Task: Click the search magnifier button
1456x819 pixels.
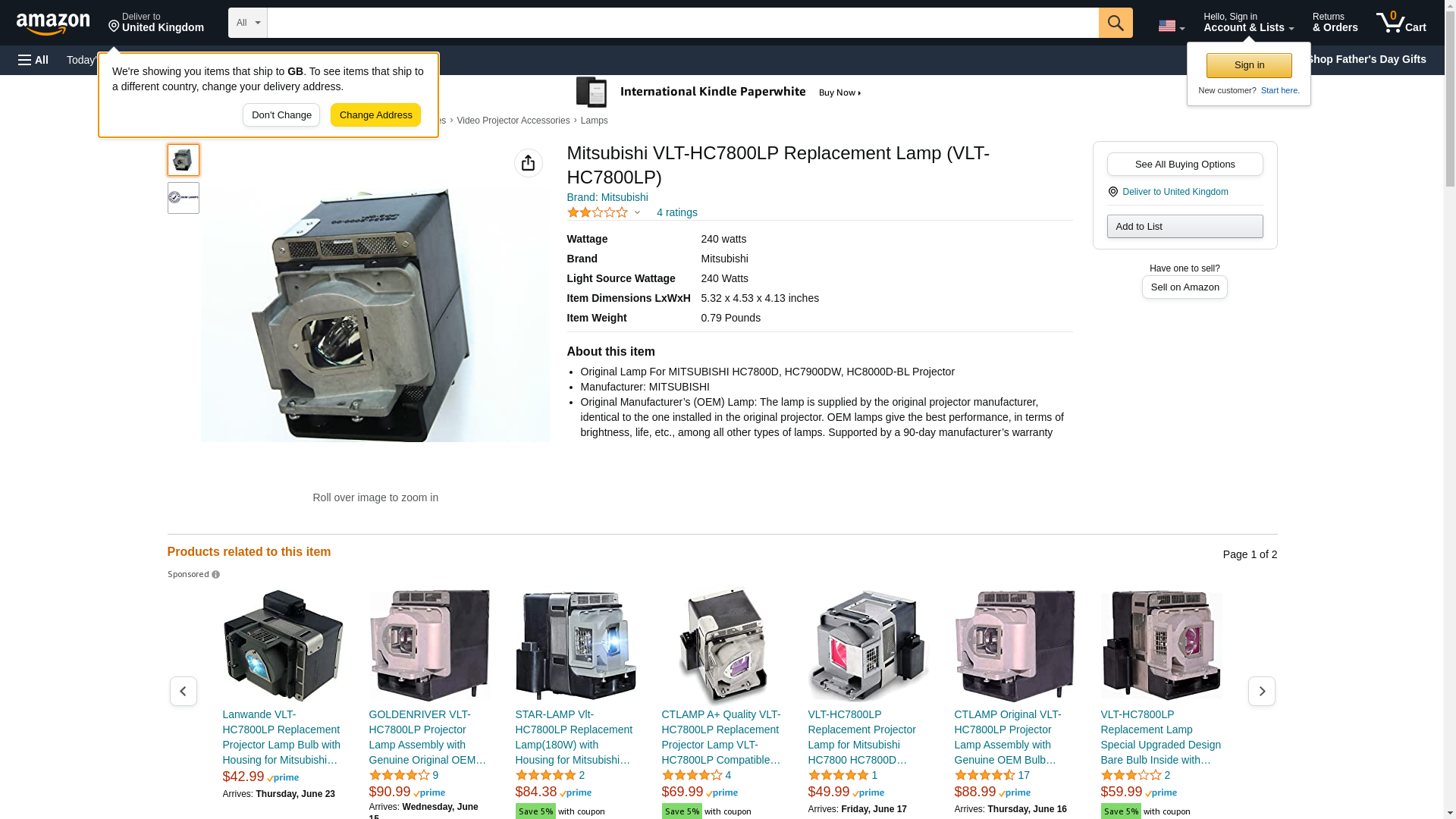Action: point(1115,23)
